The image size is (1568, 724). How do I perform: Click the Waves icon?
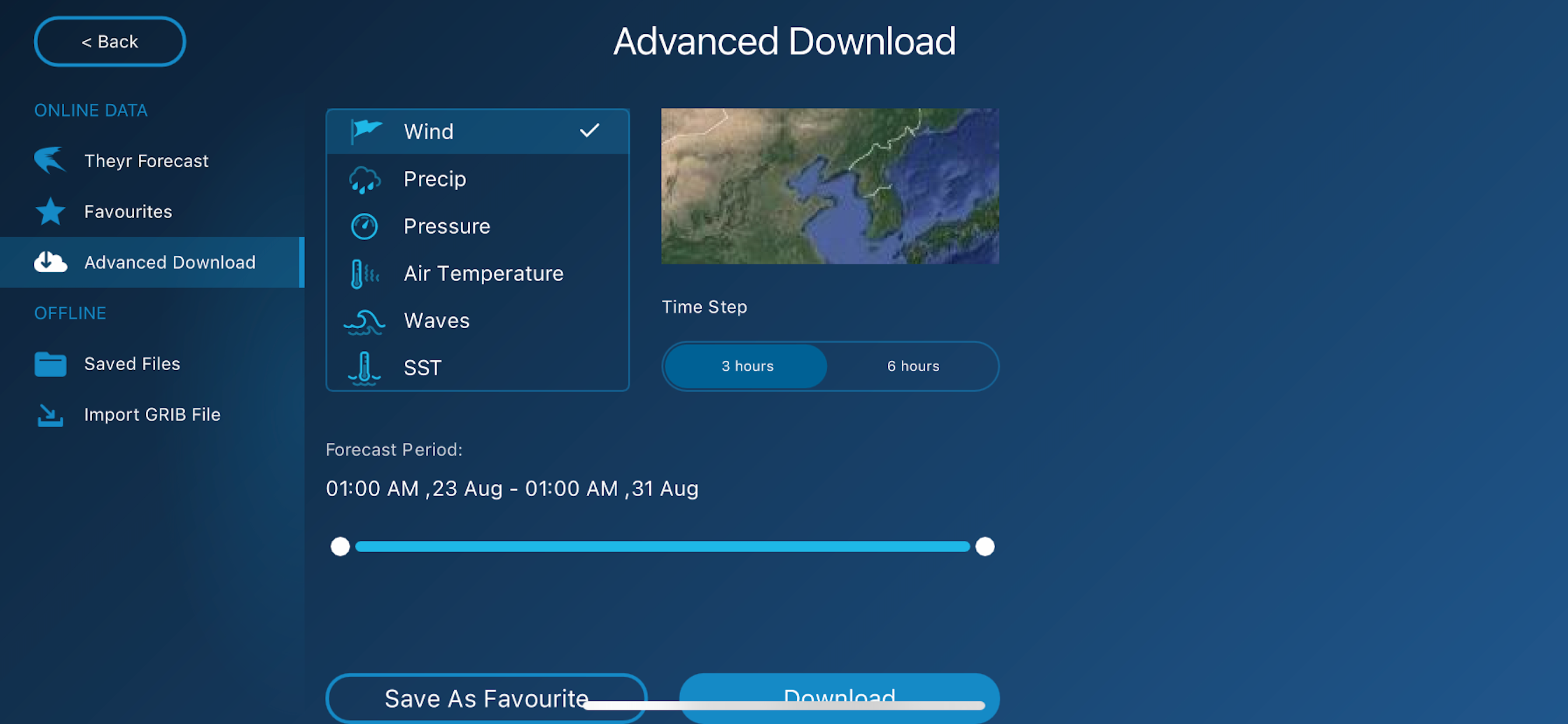[364, 321]
